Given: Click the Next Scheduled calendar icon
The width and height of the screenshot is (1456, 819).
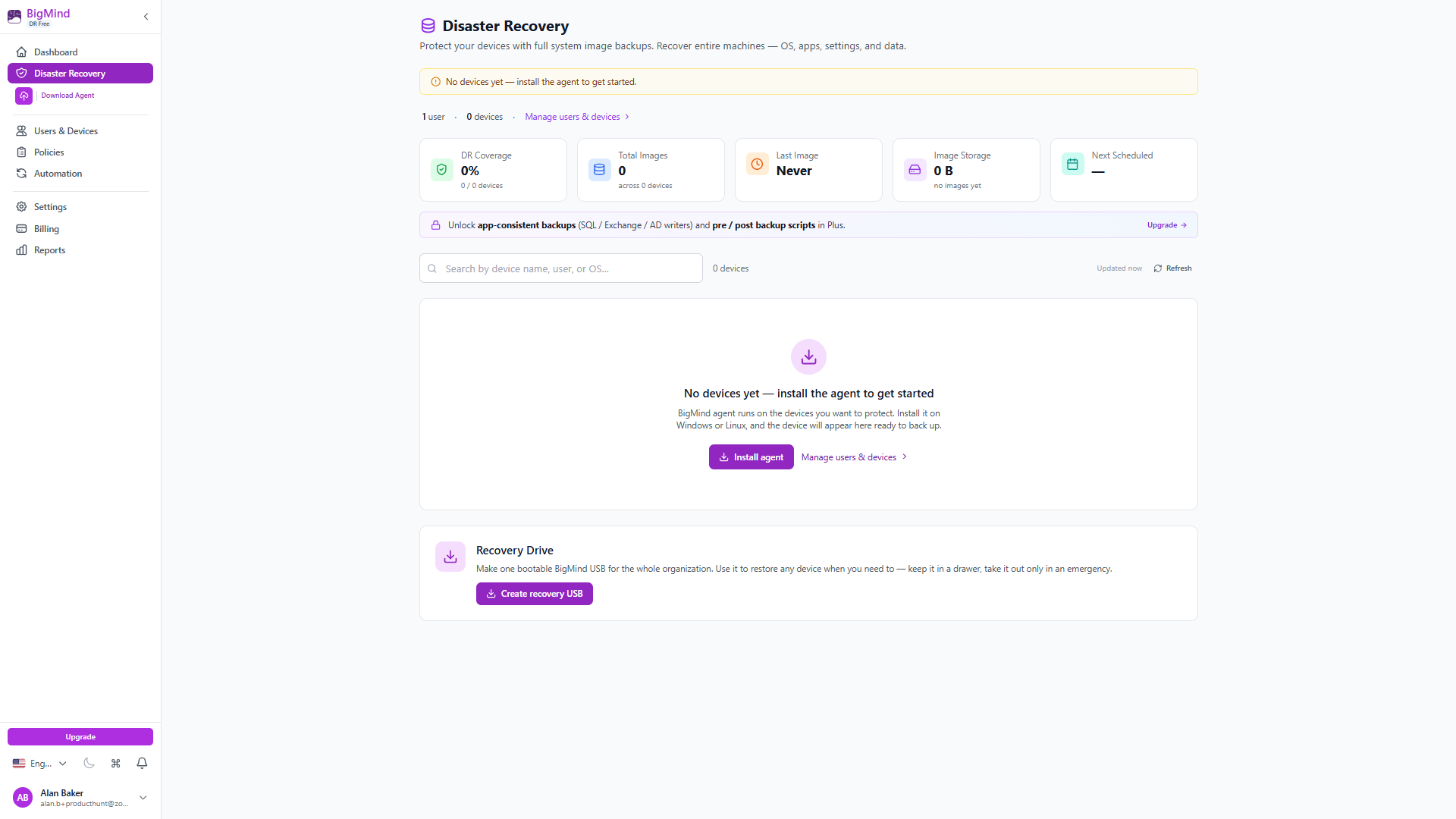Looking at the screenshot, I should [x=1073, y=164].
